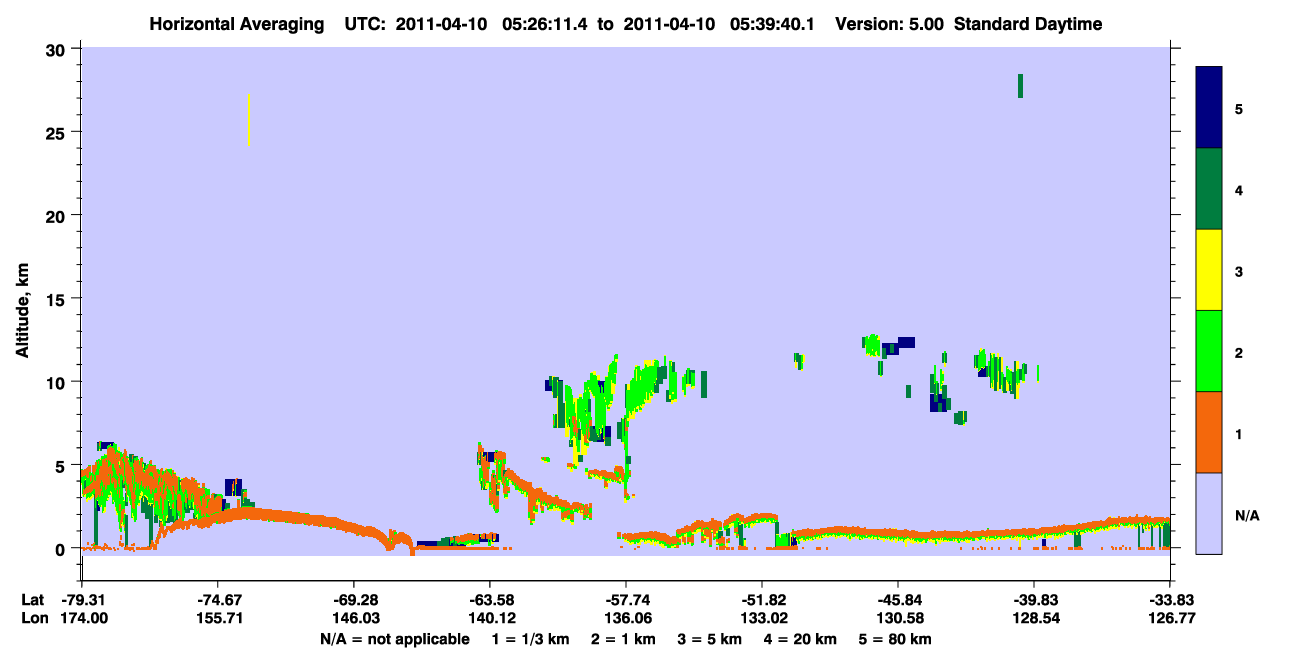
Task: Click longitude value 130.58
Action: (x=898, y=618)
